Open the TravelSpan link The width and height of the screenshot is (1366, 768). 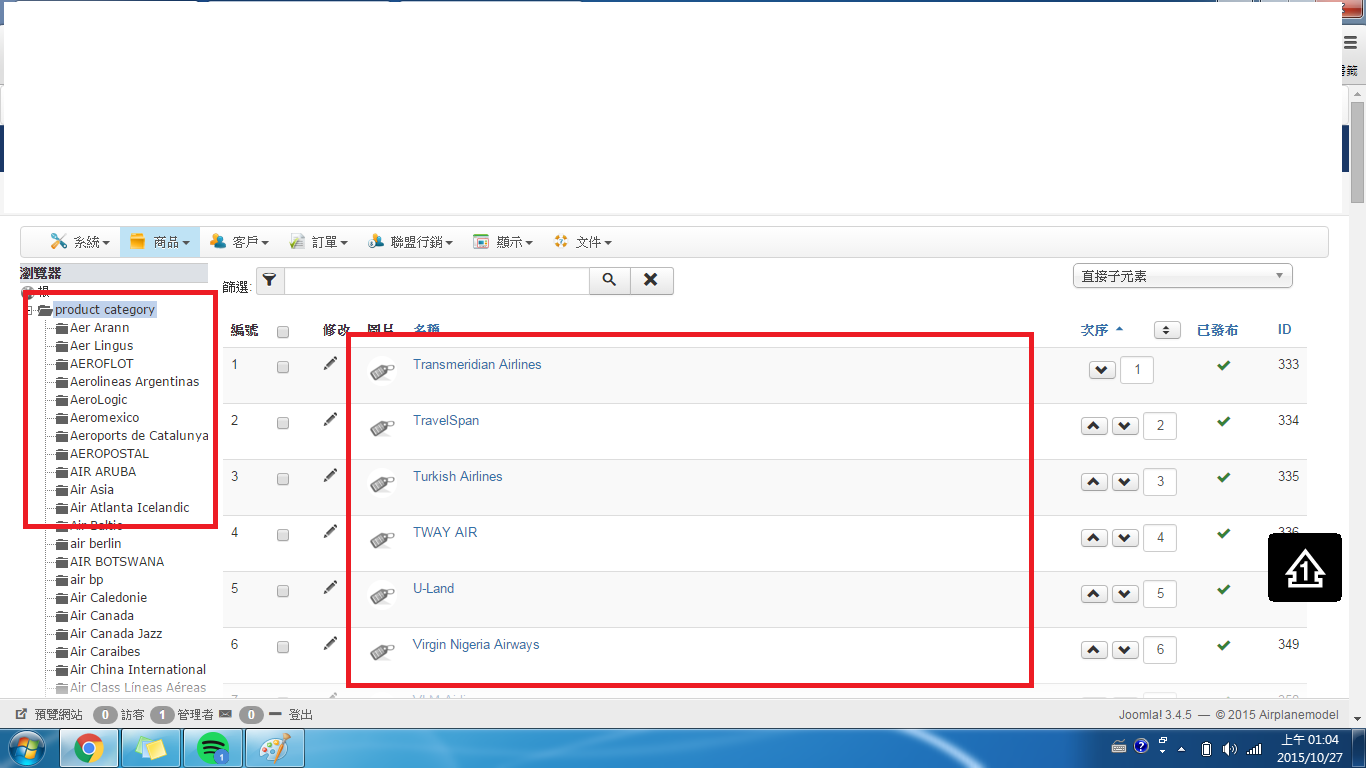click(446, 421)
